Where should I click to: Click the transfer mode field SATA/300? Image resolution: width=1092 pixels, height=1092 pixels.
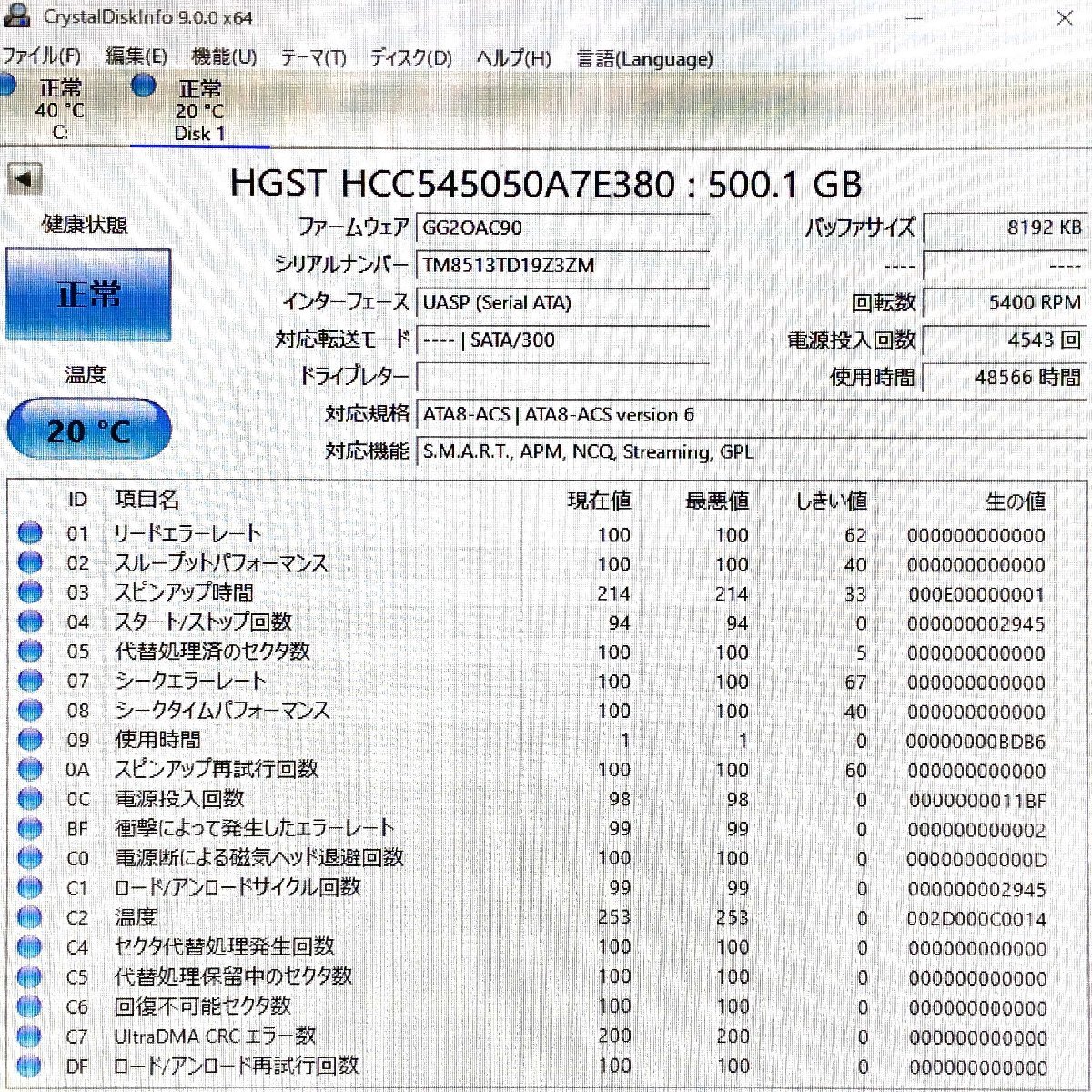point(563,339)
